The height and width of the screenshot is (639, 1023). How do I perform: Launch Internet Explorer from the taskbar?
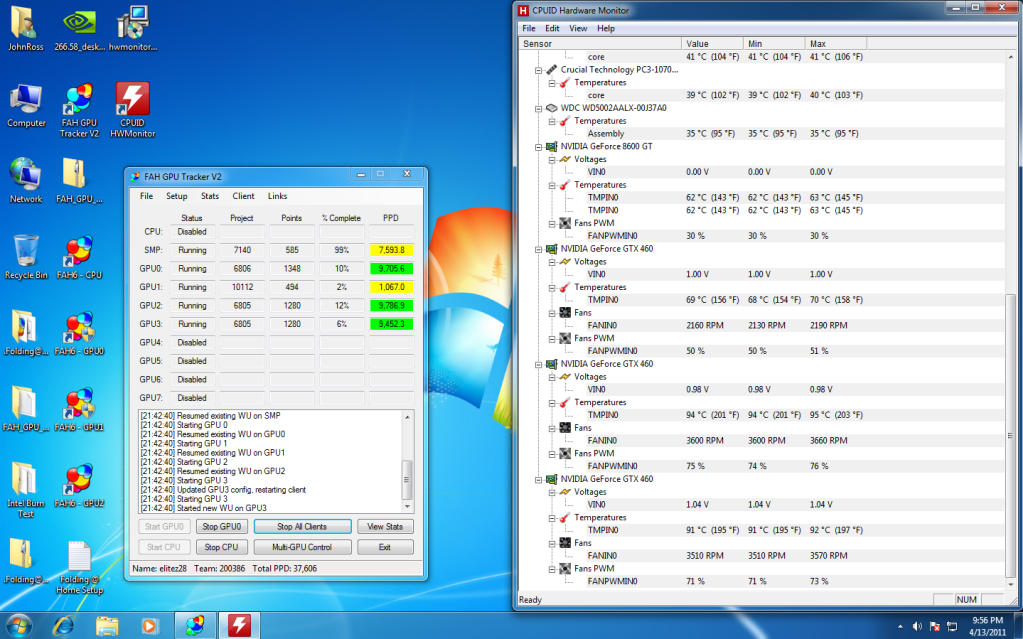[x=63, y=626]
